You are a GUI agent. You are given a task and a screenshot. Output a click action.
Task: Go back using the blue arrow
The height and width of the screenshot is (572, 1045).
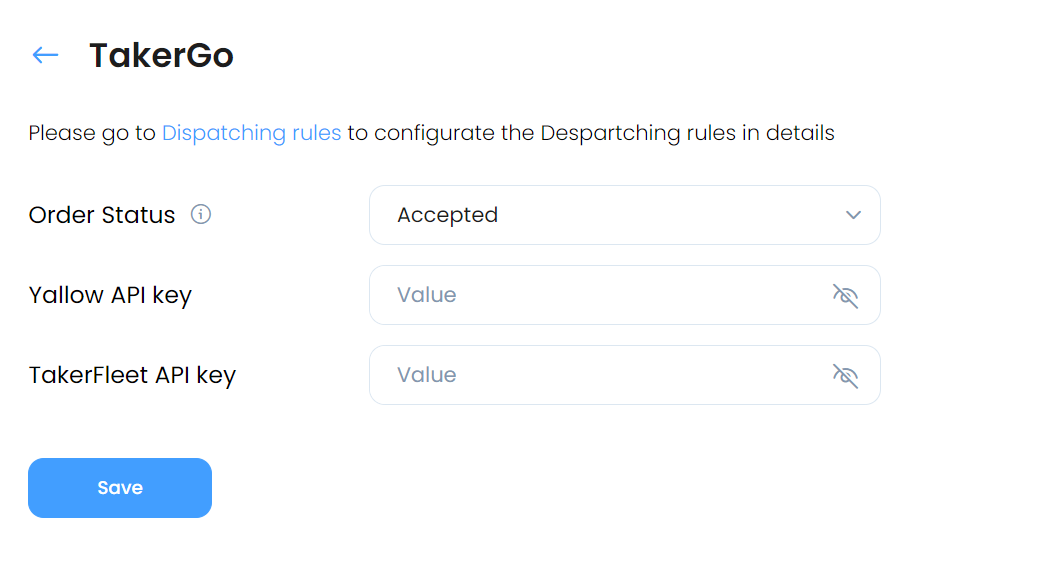click(45, 55)
